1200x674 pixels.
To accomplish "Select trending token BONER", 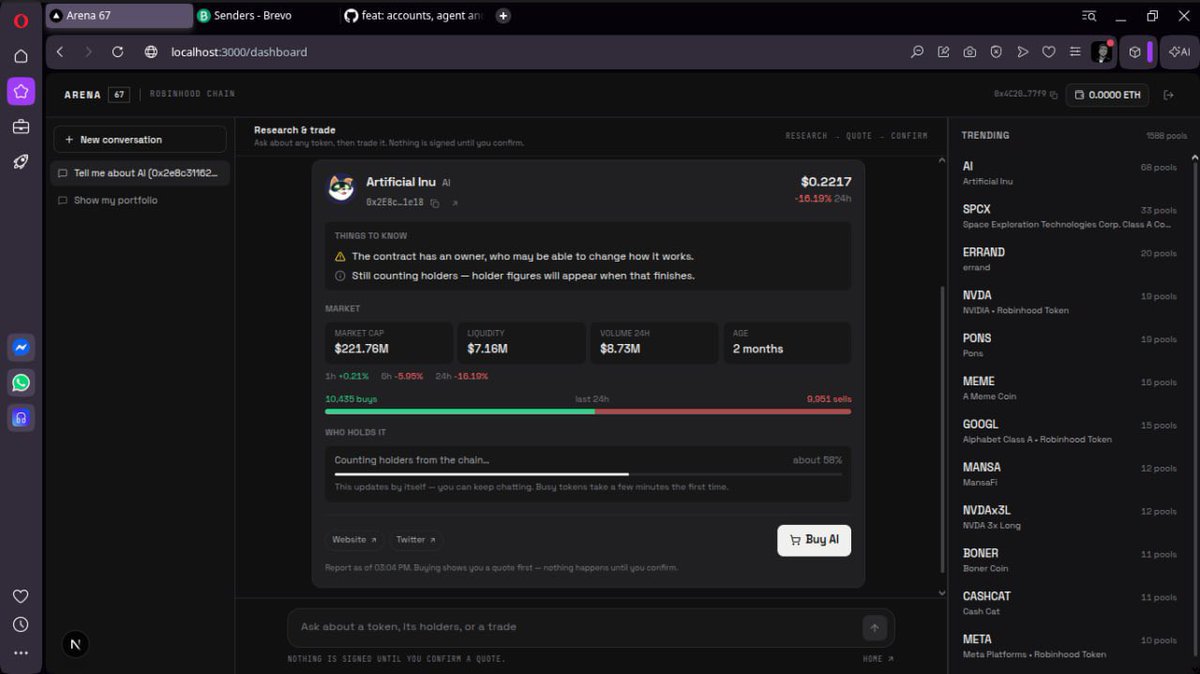I will pos(1070,560).
